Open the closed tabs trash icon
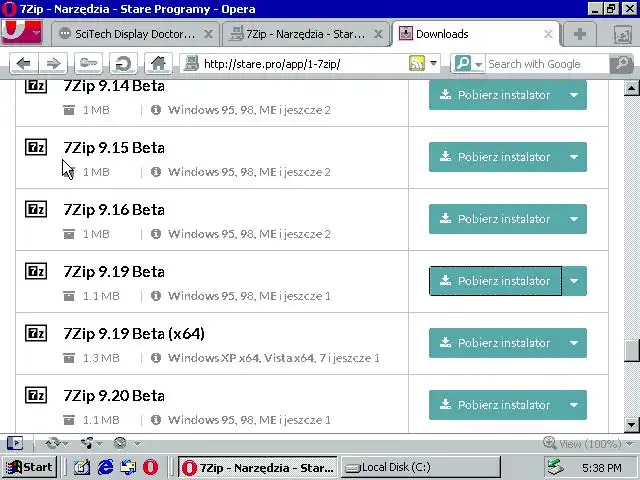The height and width of the screenshot is (480, 640). tap(623, 35)
